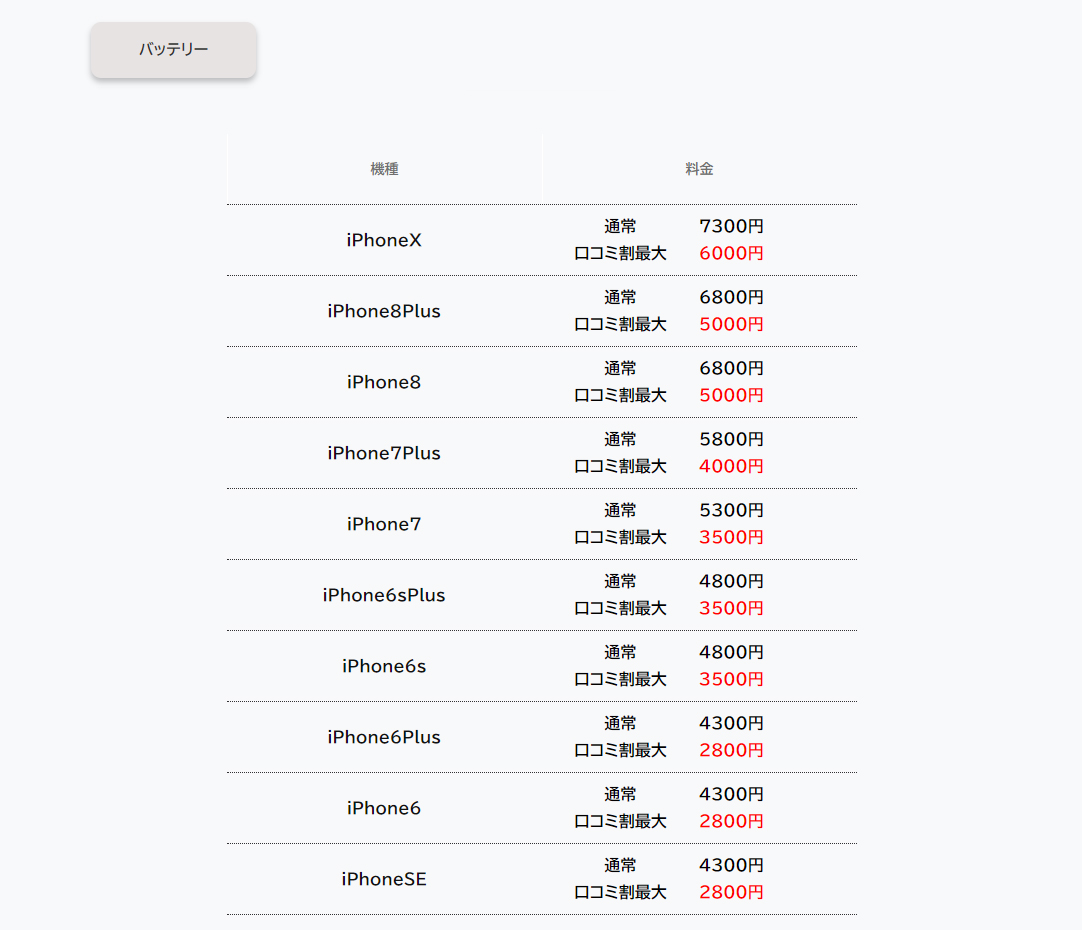Select the 機種 column header

pyautogui.click(x=384, y=169)
